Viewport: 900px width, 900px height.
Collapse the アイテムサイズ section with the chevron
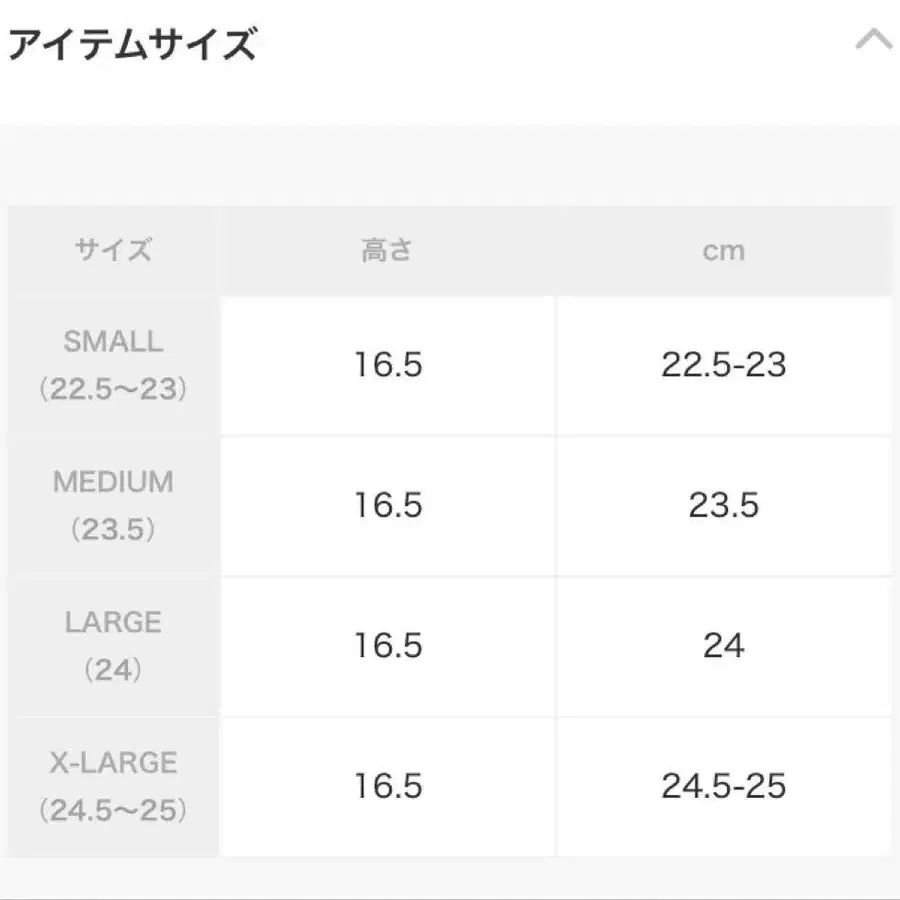pos(873,41)
